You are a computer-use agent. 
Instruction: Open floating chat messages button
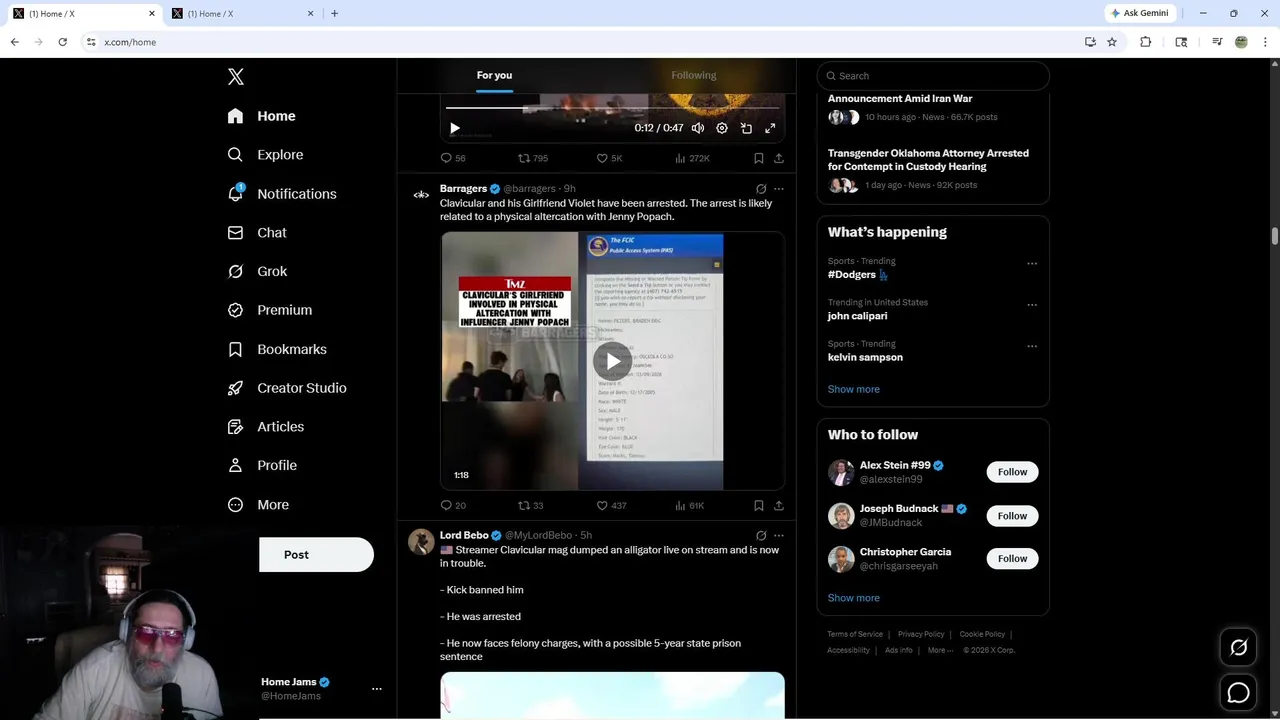pyautogui.click(x=1238, y=692)
